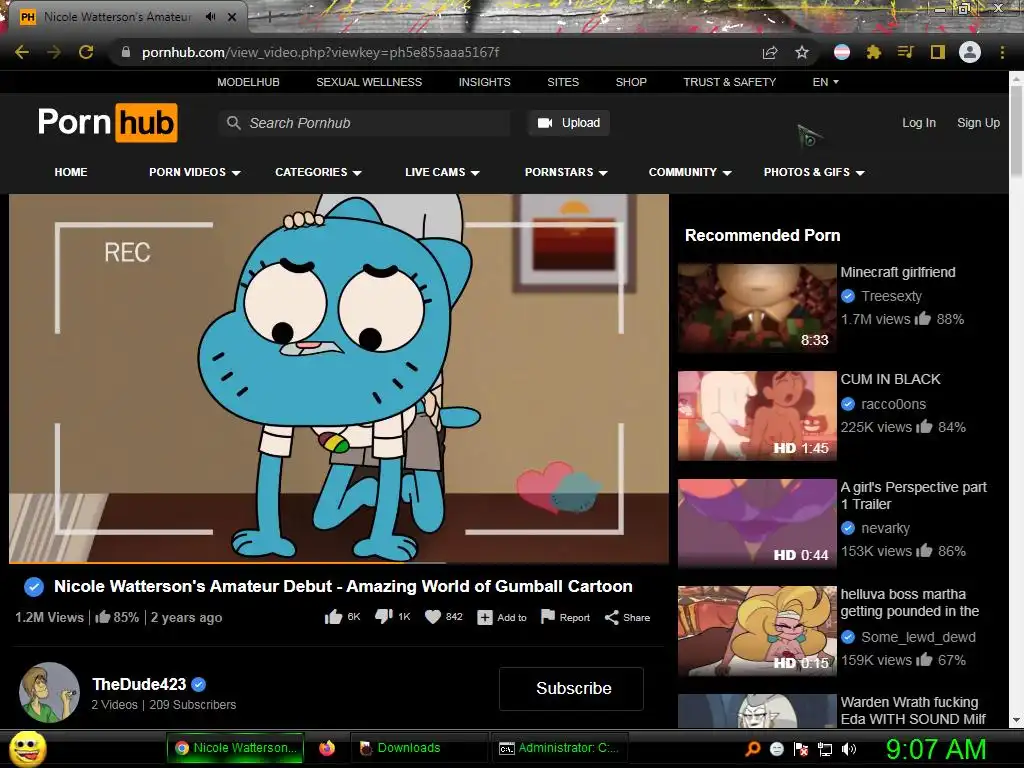Close the current browser tab
Image resolution: width=1024 pixels, height=768 pixels.
pyautogui.click(x=232, y=17)
